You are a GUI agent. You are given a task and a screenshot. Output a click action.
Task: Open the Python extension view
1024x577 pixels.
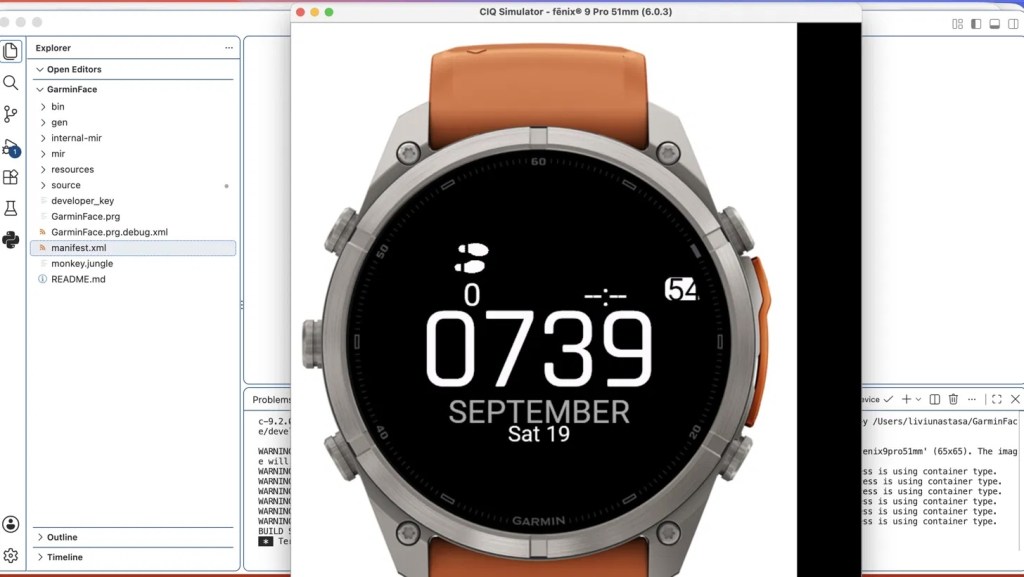click(10, 240)
